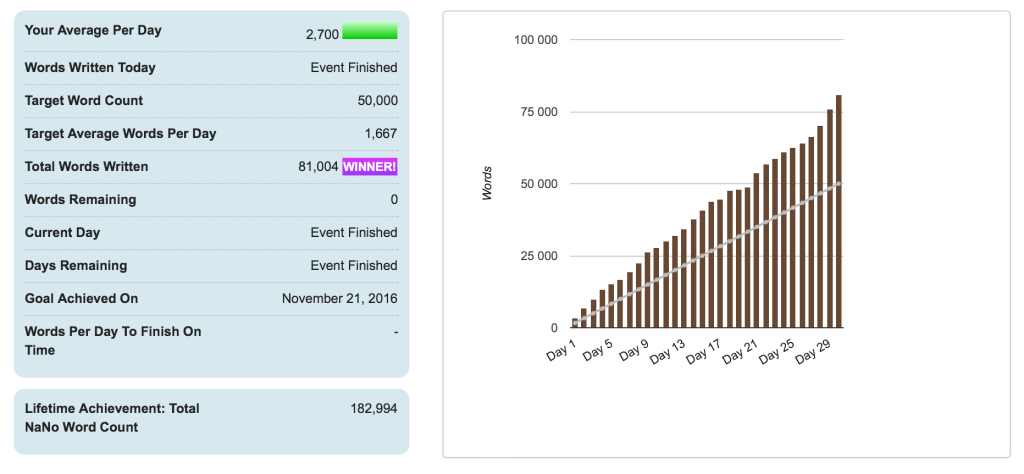
Task: Click the 'Day 29' x-axis label
Action: pyautogui.click(x=814, y=352)
